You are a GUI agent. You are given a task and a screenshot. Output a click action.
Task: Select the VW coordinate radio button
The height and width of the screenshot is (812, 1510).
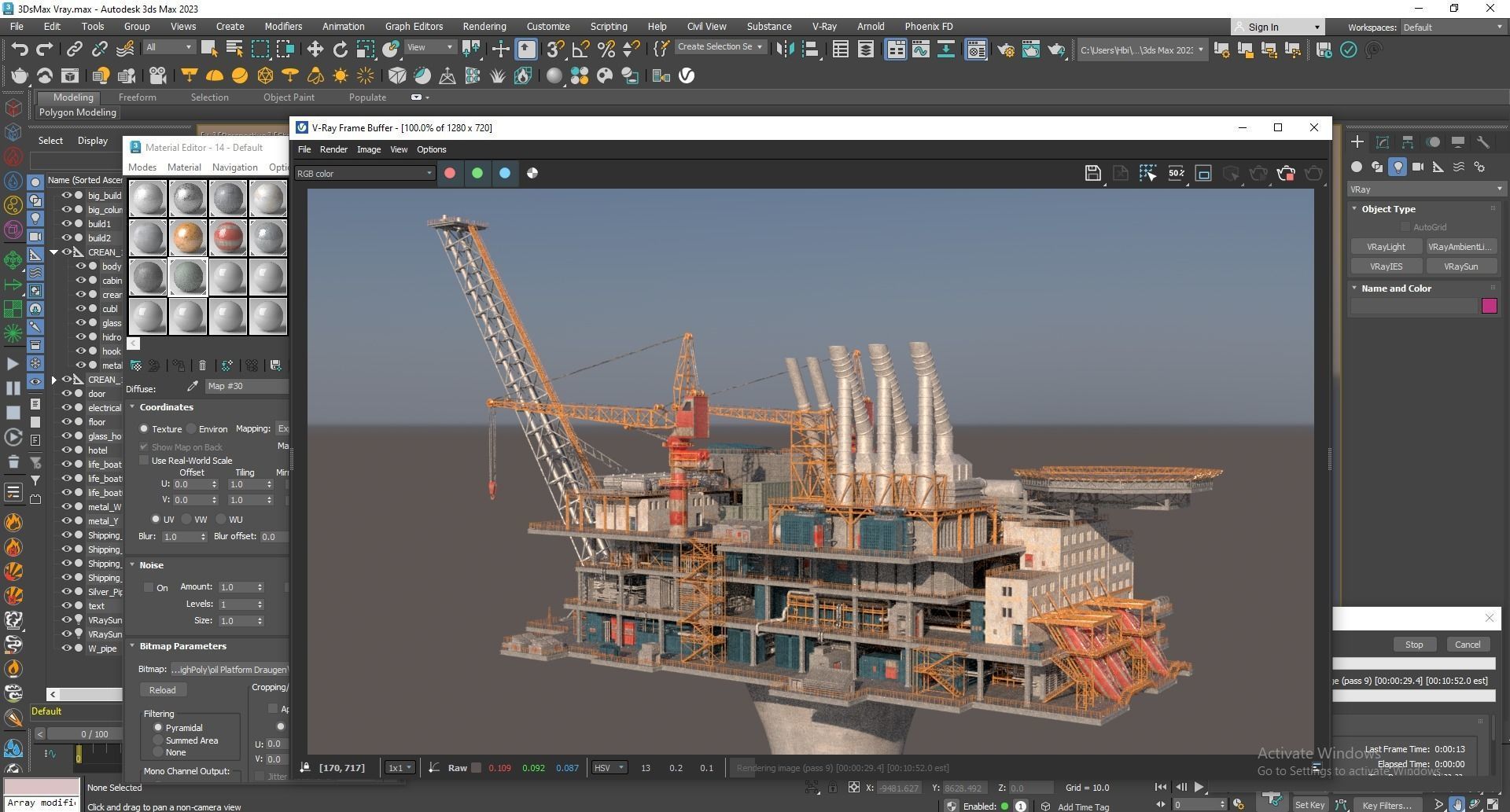186,520
